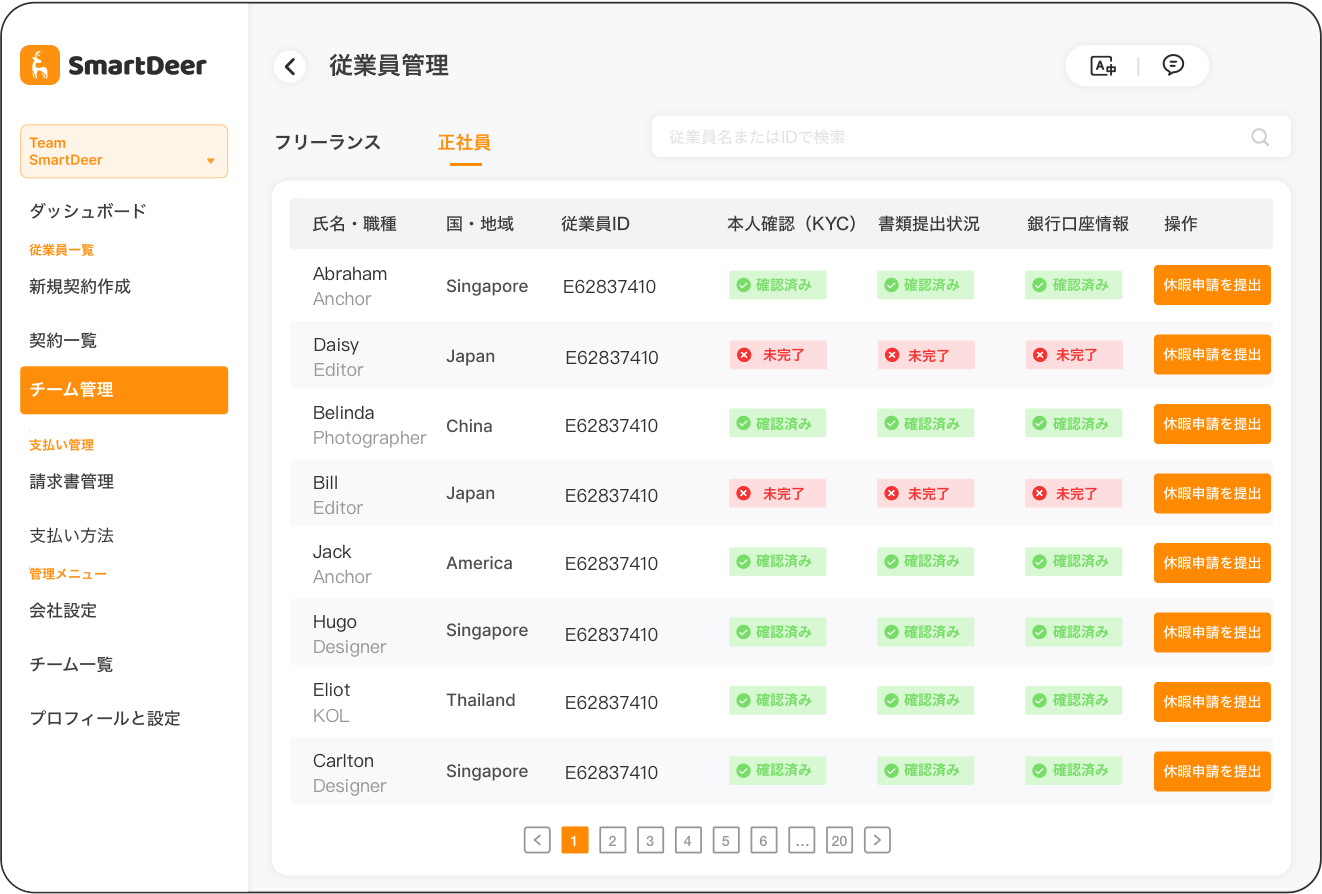Open the language switcher icon
The width and height of the screenshot is (1322, 894).
coord(1102,65)
